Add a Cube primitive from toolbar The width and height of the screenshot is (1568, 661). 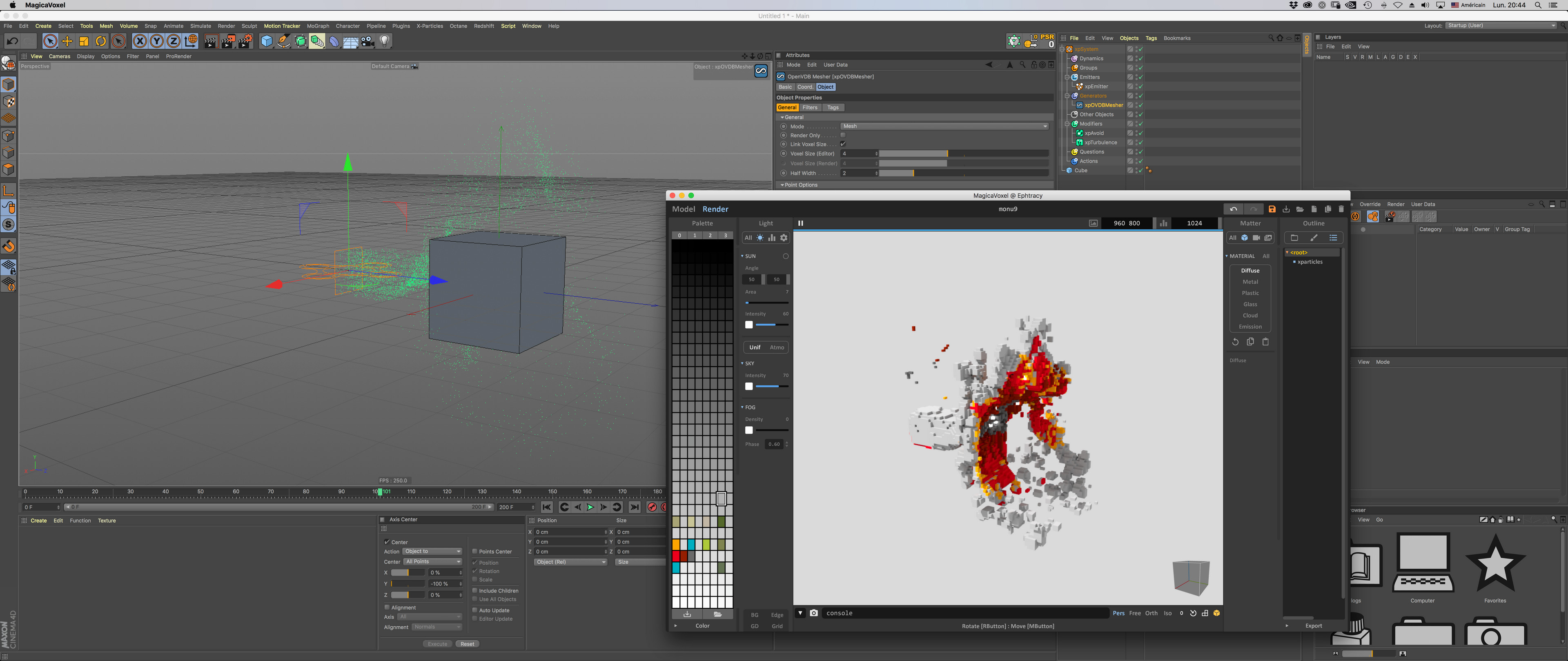tap(266, 41)
